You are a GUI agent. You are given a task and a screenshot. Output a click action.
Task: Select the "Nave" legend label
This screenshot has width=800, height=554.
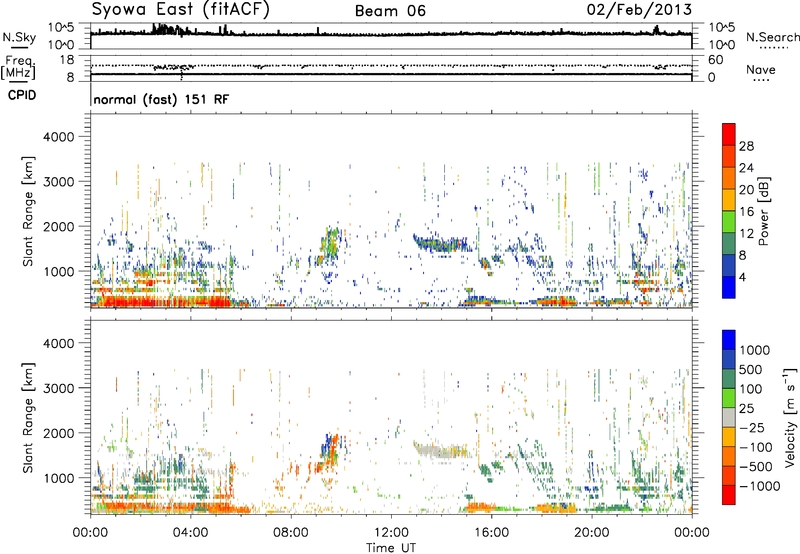(760, 69)
